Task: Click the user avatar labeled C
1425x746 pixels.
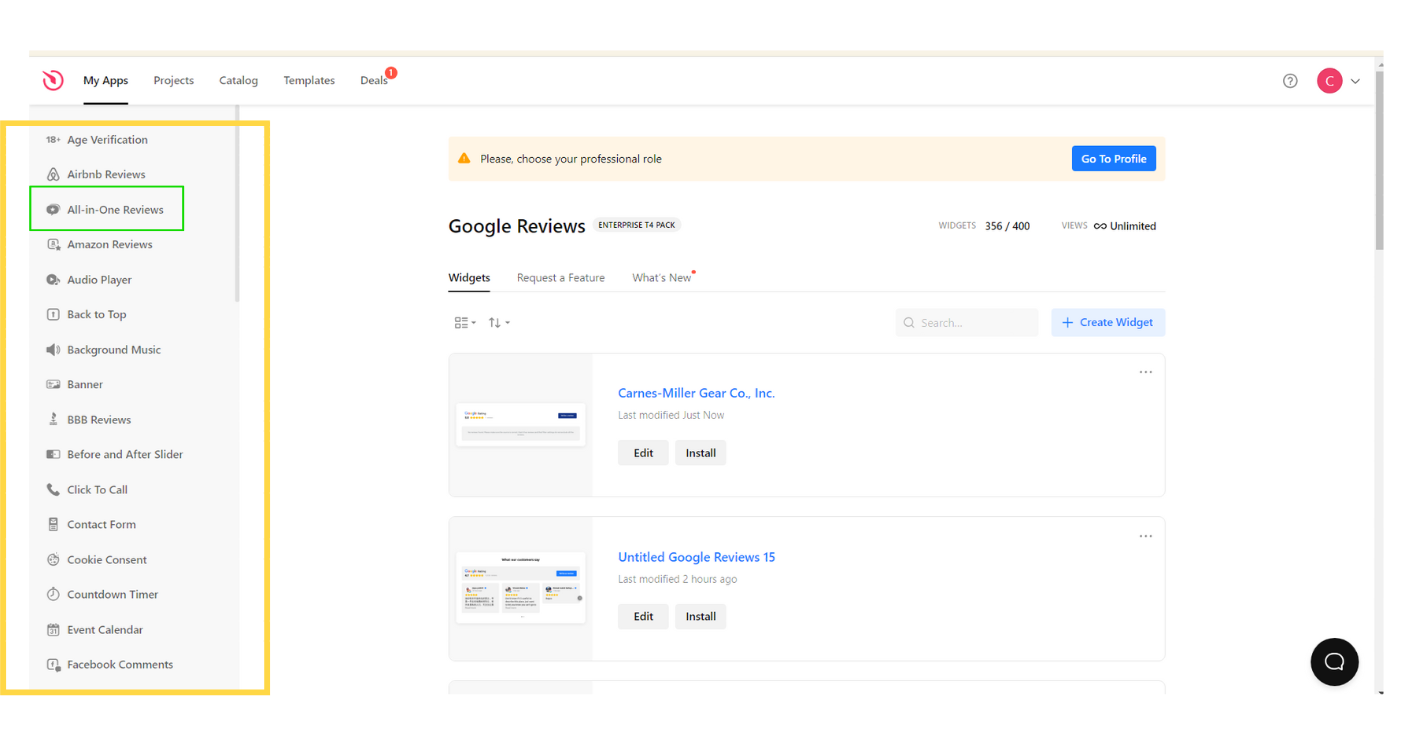Action: point(1329,81)
